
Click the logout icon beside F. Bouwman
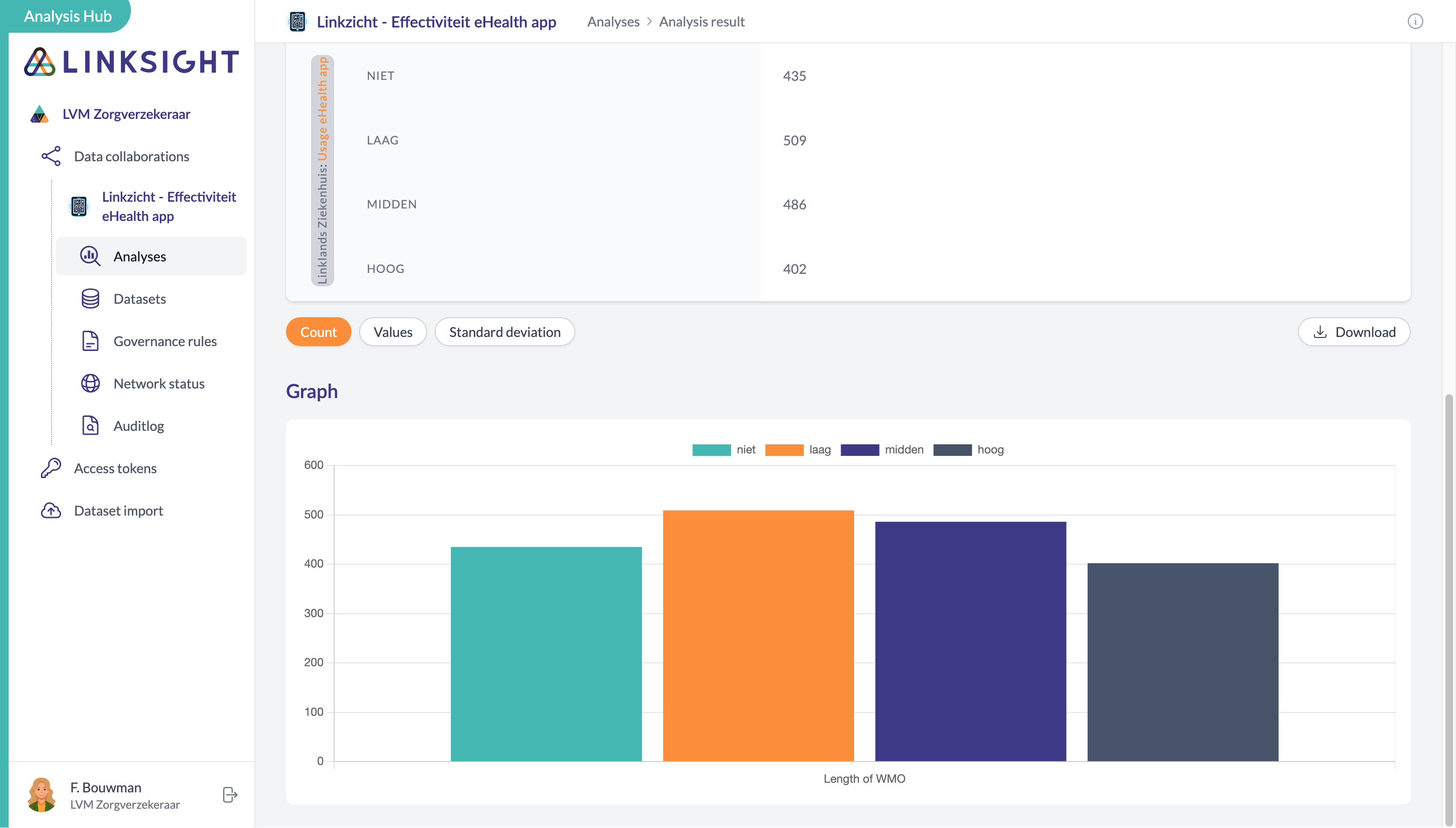click(x=230, y=794)
